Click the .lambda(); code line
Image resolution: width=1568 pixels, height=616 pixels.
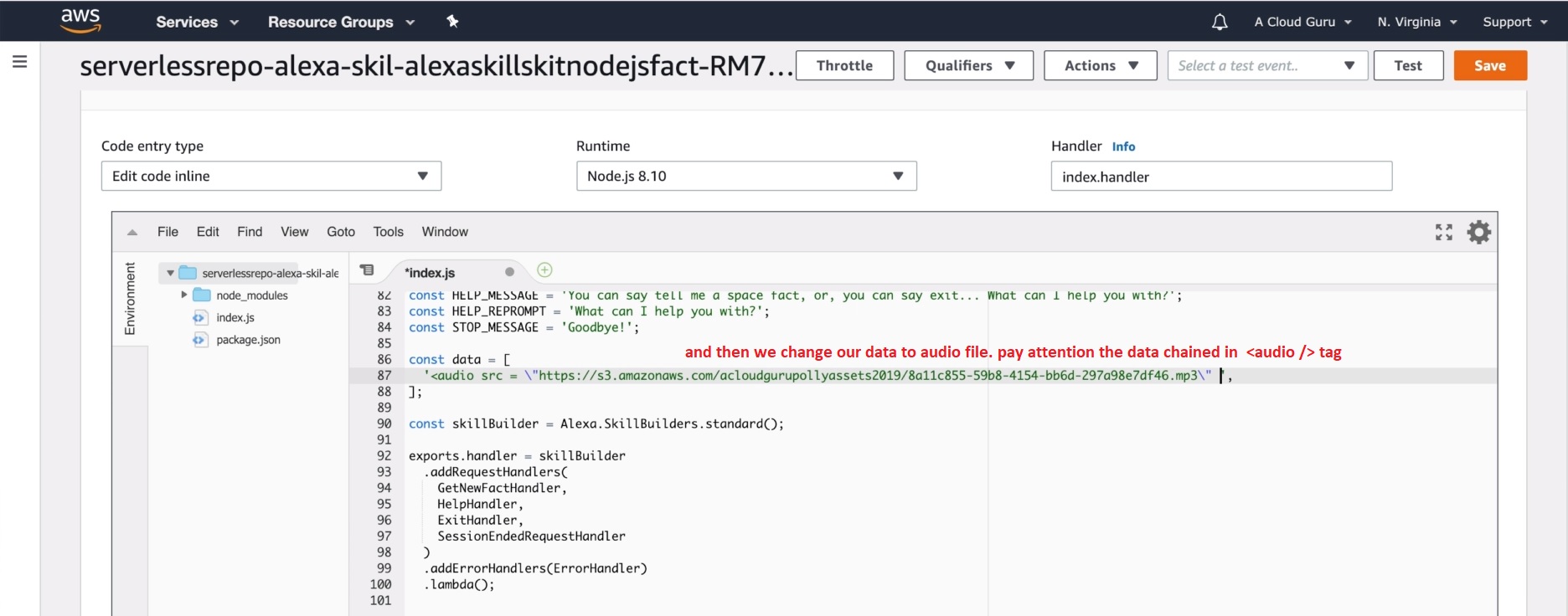click(458, 584)
